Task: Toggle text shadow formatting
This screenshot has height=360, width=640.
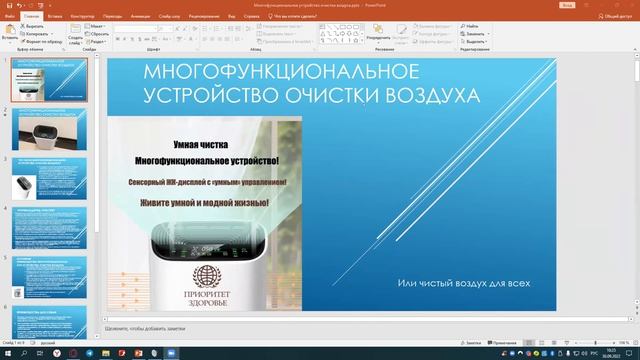Action: (140, 39)
